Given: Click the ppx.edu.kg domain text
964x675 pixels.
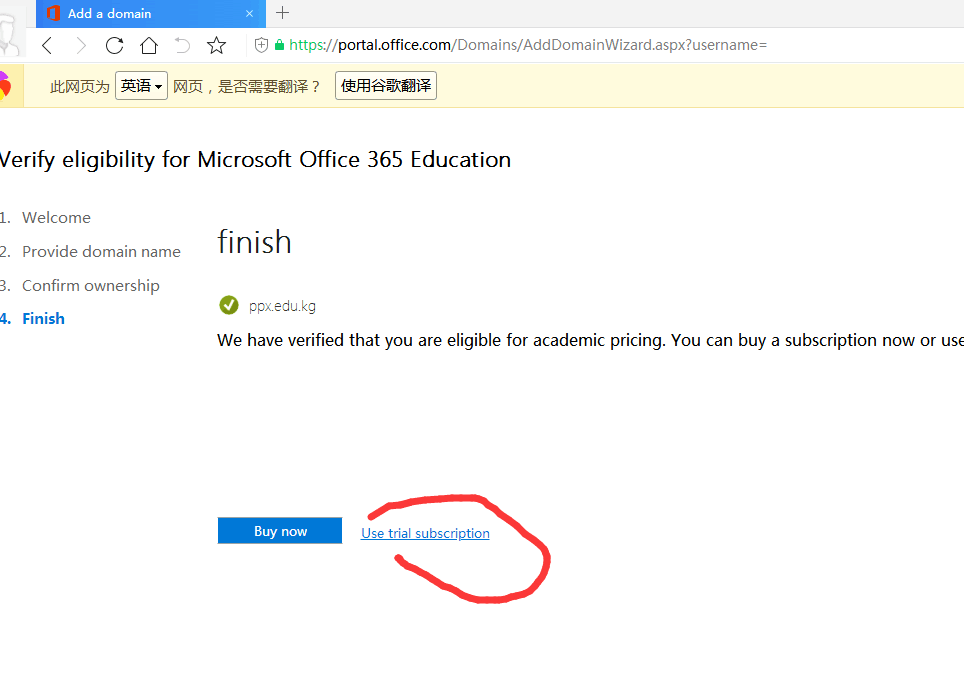Looking at the screenshot, I should pyautogui.click(x=282, y=306).
